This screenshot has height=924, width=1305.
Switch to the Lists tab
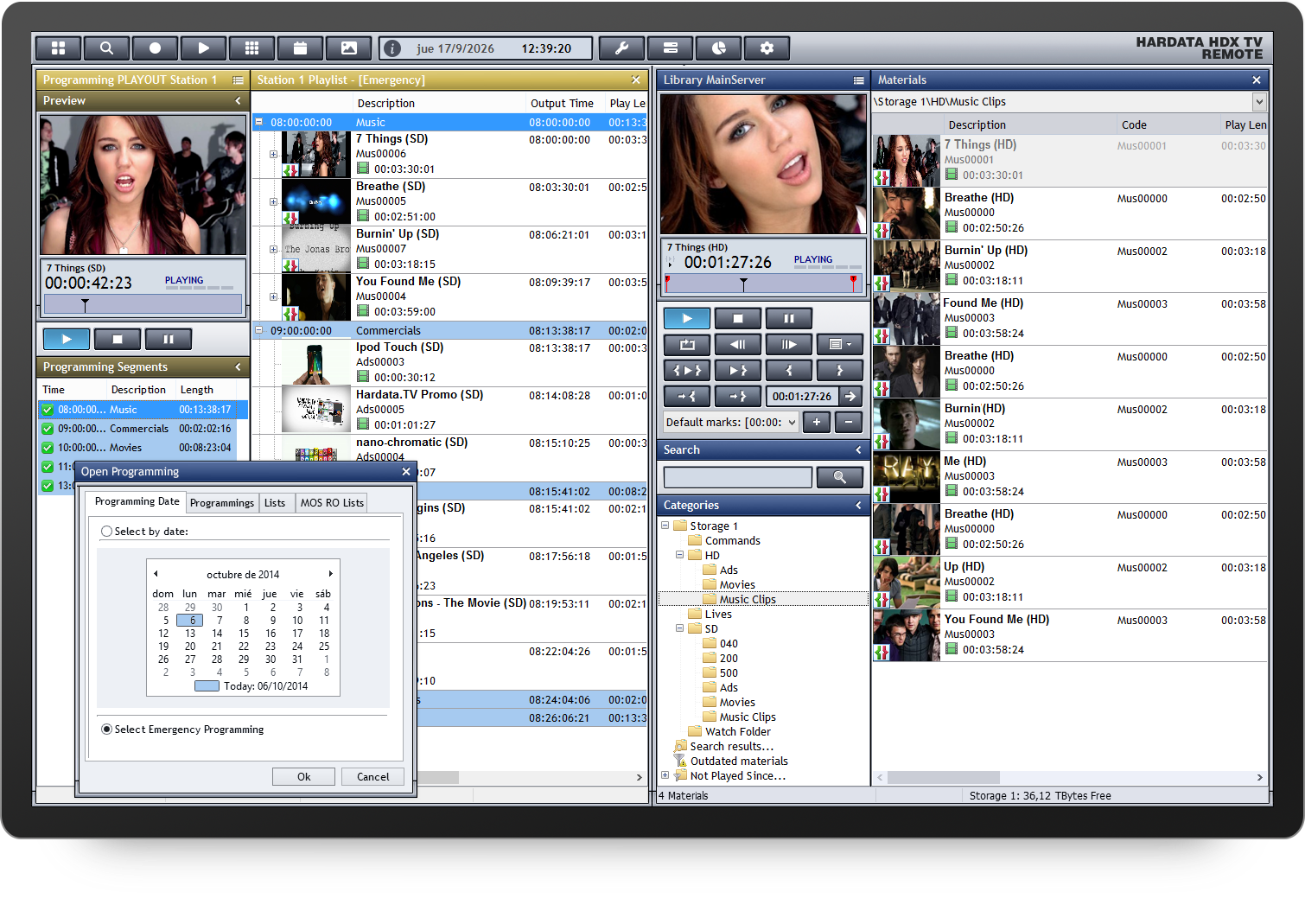275,503
